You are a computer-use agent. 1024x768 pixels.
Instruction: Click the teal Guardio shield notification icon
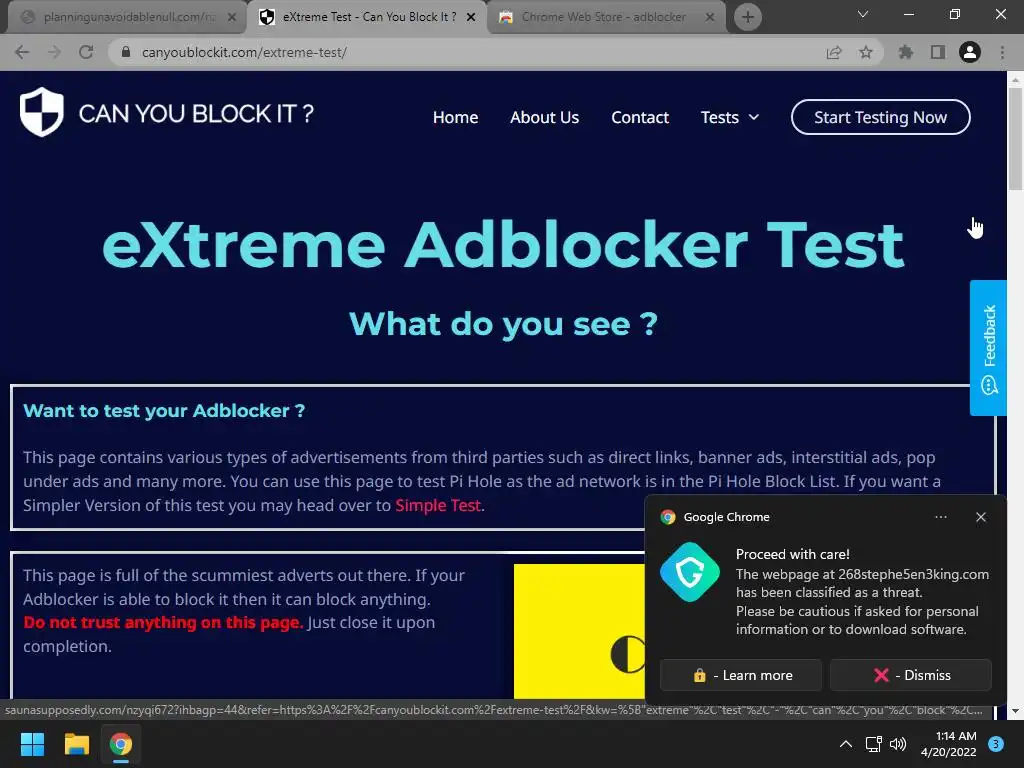pos(690,572)
